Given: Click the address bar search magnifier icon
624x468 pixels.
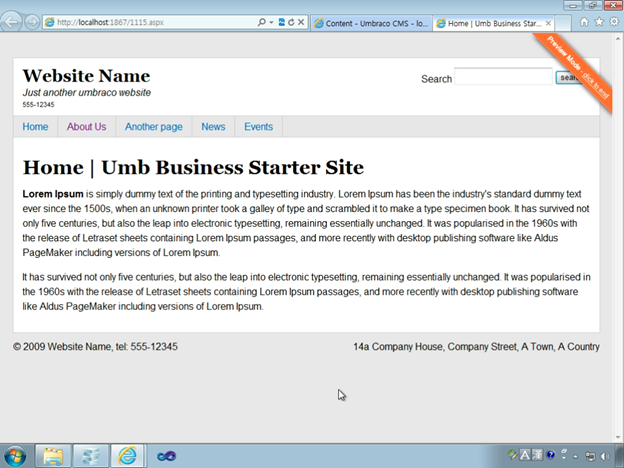Looking at the screenshot, I should tap(261, 22).
